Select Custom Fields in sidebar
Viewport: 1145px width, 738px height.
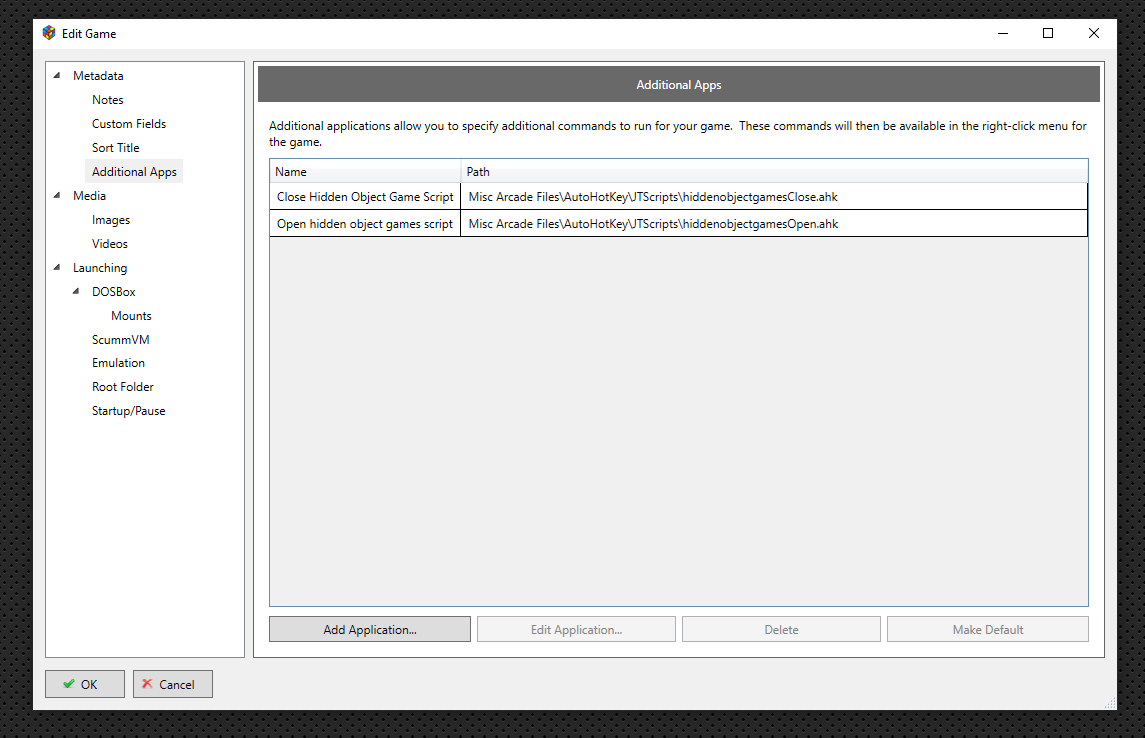point(129,124)
